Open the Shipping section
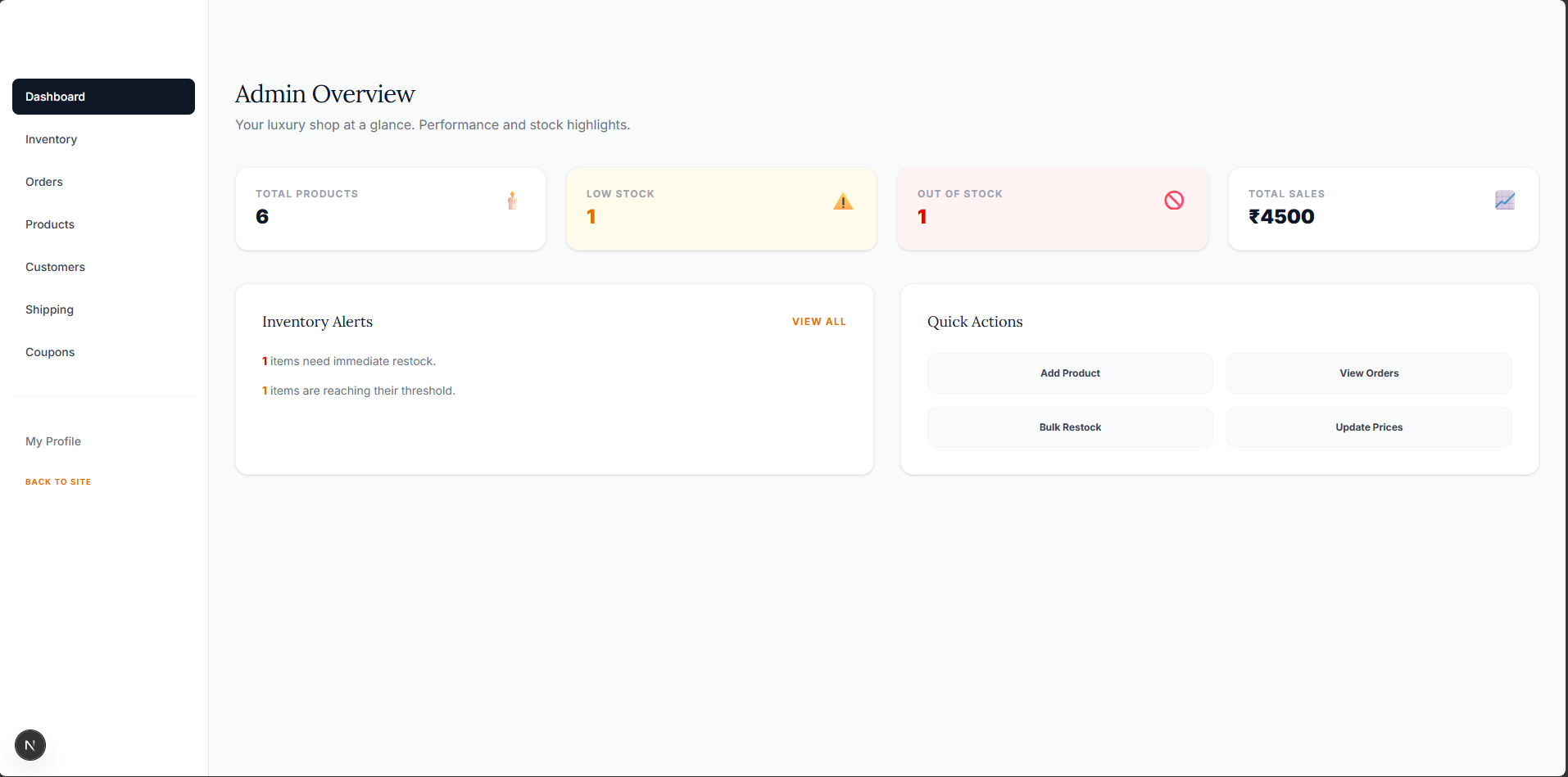 [x=103, y=309]
